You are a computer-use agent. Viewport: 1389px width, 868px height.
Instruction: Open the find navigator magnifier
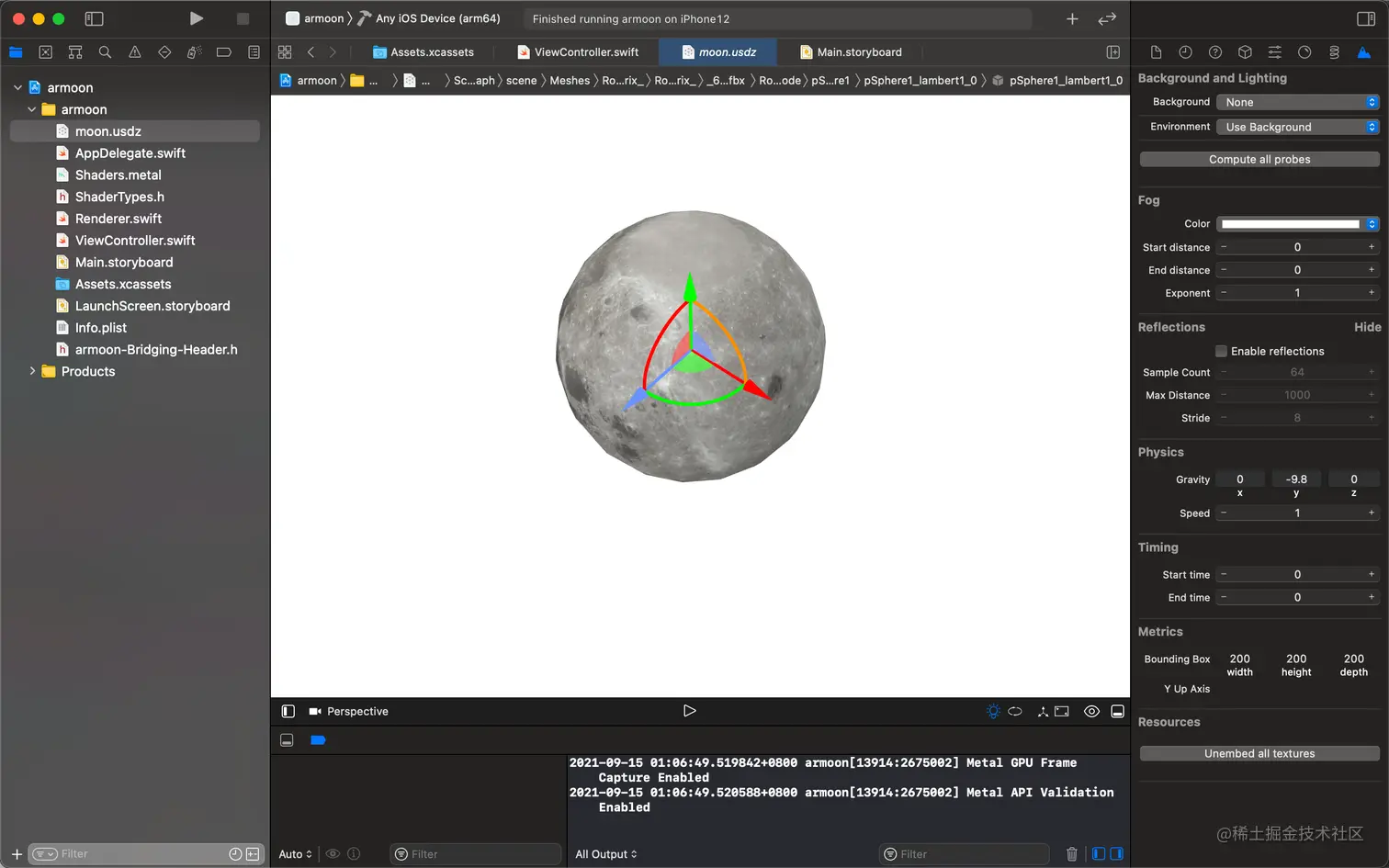[105, 52]
